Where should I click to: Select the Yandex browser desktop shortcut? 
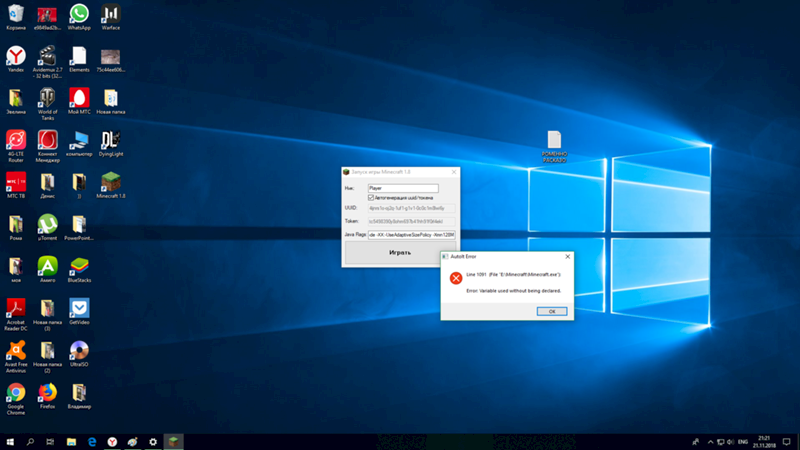click(16, 59)
